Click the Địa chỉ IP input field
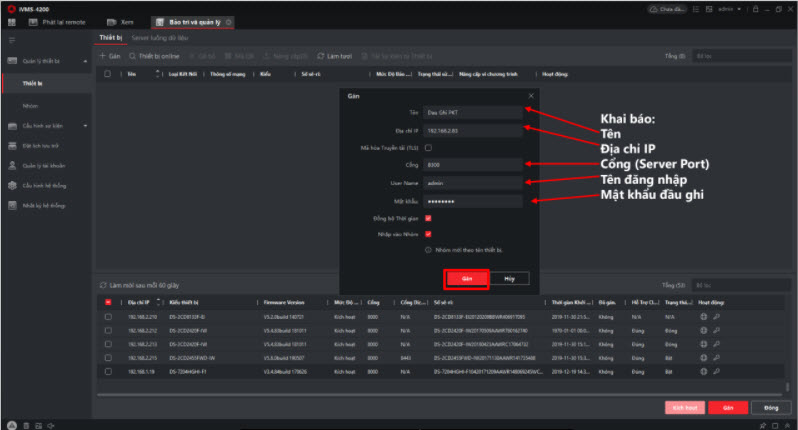 (x=472, y=130)
